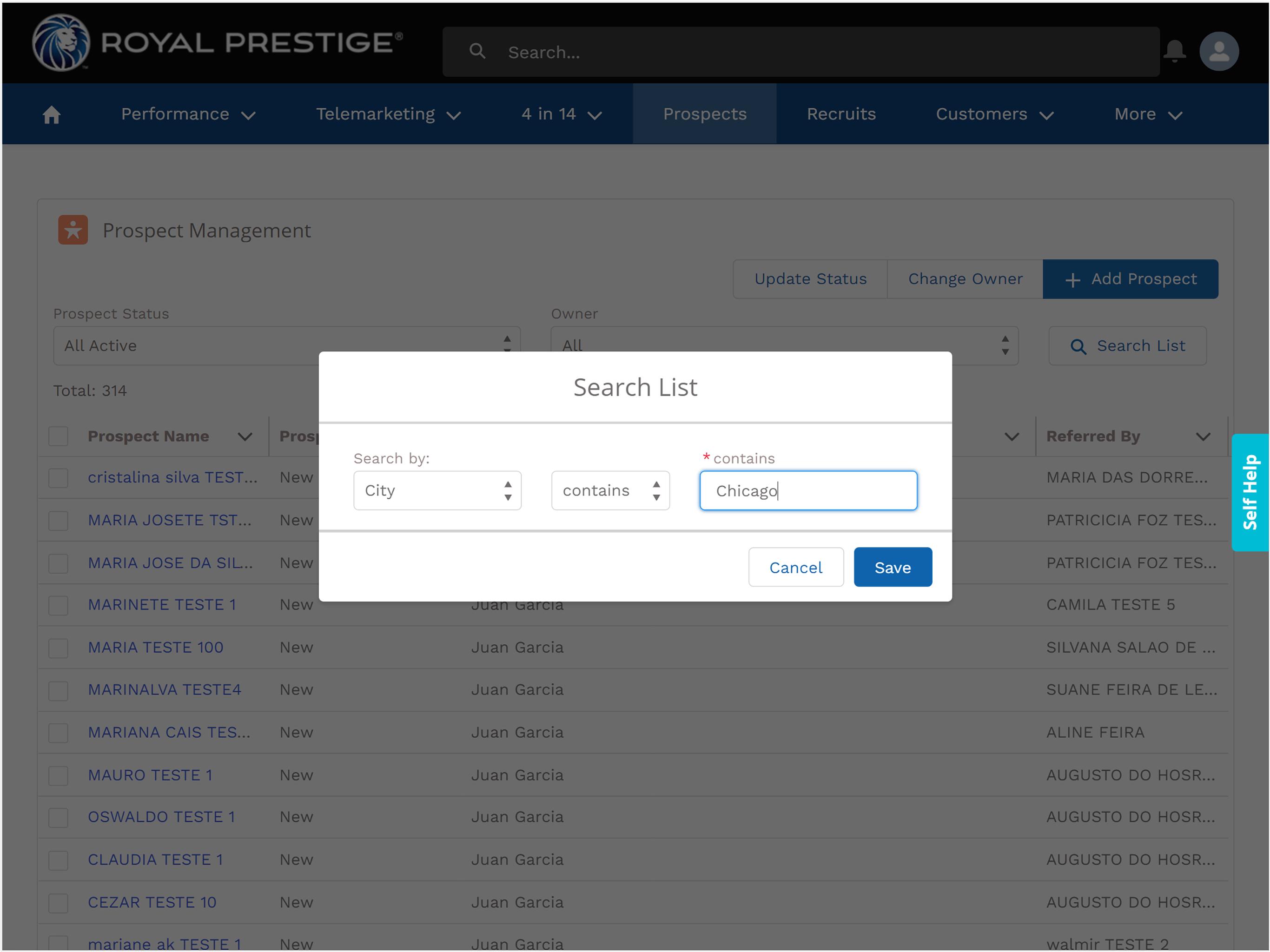Viewport: 1270px width, 952px height.
Task: Open prospect MAURO TESTE 1
Action: [151, 775]
